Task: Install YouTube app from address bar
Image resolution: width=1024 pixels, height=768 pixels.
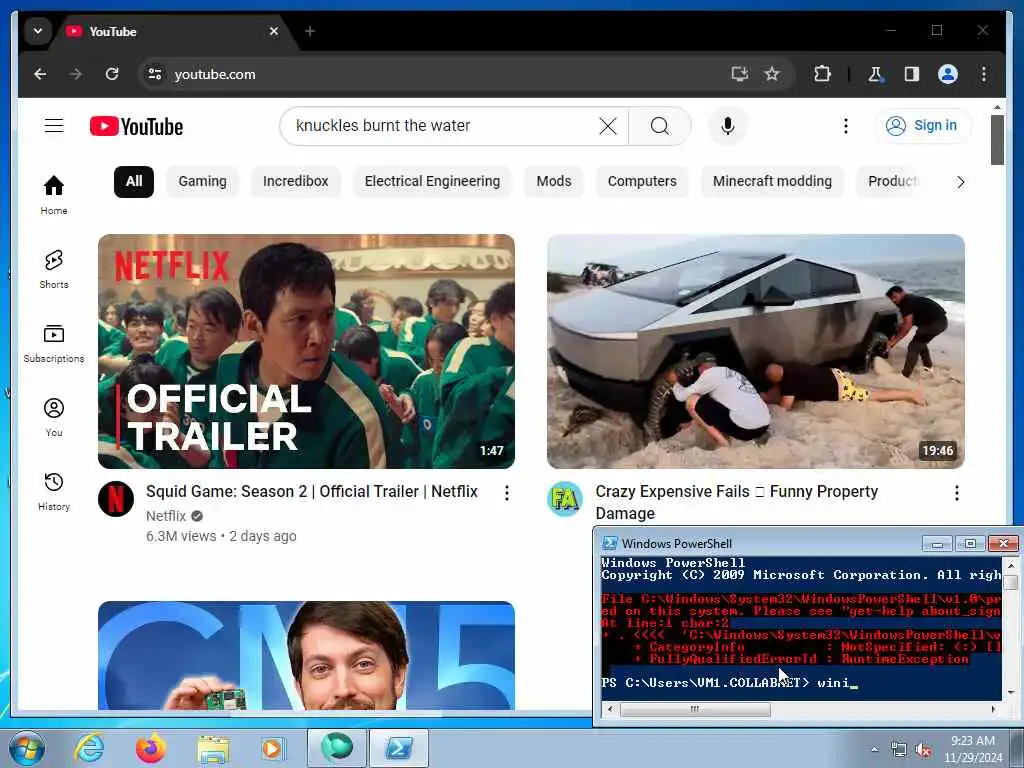Action: [739, 74]
